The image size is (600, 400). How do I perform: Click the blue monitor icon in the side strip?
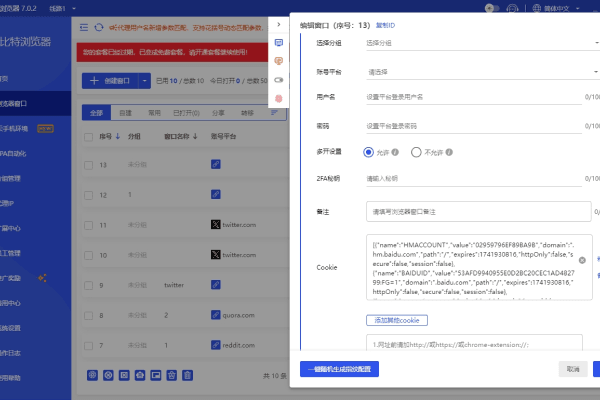tap(279, 42)
